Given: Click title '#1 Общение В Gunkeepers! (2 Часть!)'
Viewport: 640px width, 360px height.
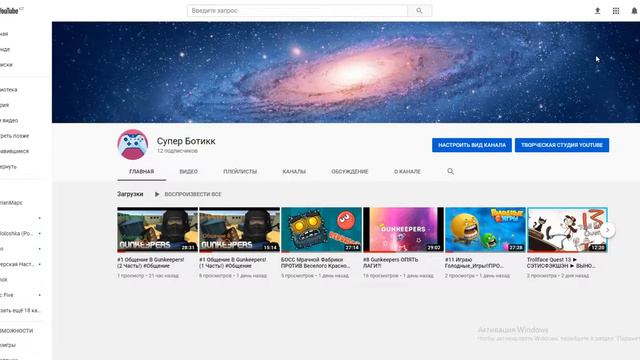Looking at the screenshot, I should pyautogui.click(x=151, y=262).
